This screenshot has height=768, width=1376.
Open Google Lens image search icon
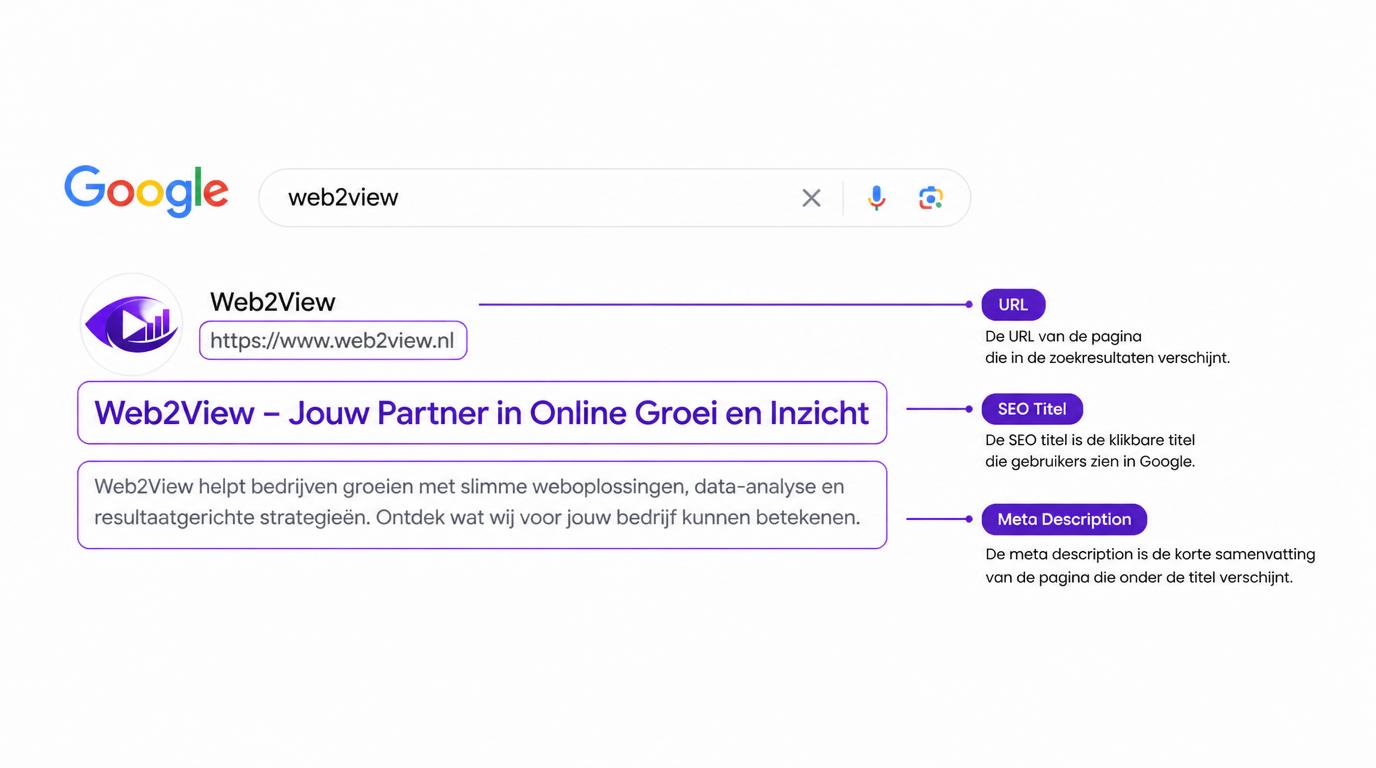[931, 198]
